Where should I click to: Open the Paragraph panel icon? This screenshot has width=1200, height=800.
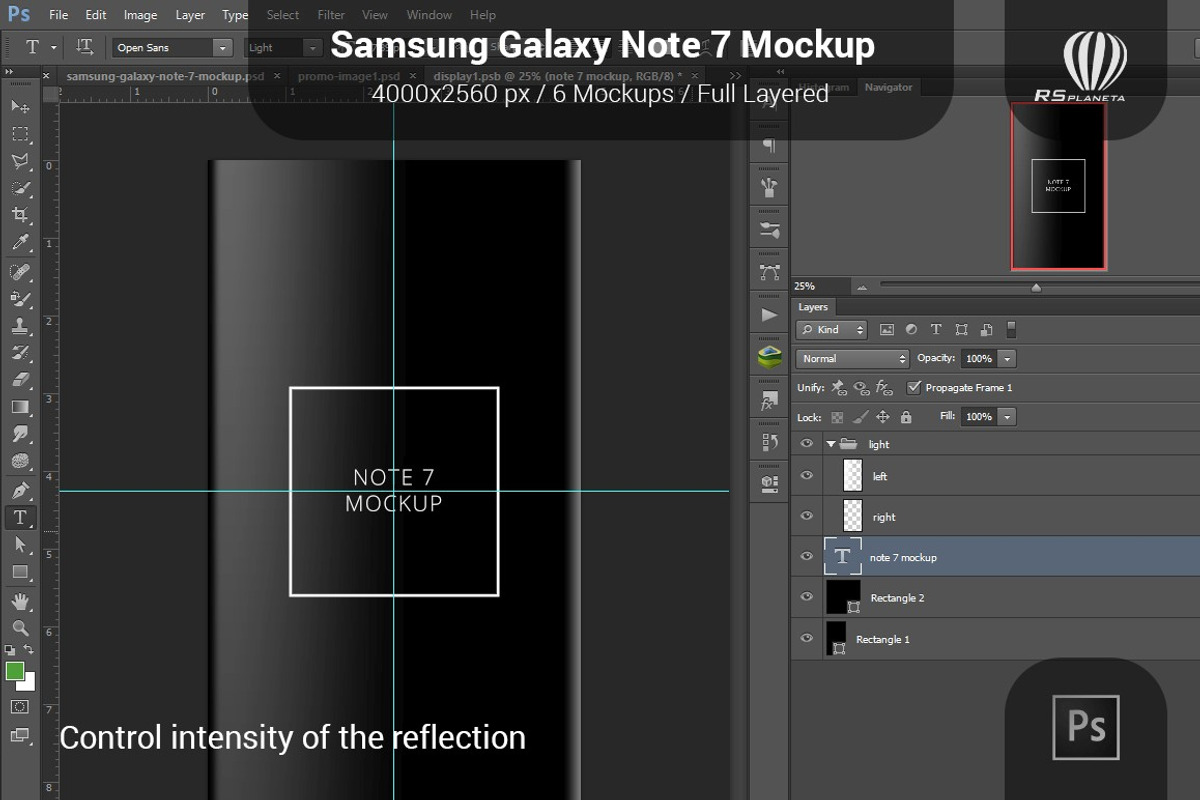pyautogui.click(x=769, y=145)
